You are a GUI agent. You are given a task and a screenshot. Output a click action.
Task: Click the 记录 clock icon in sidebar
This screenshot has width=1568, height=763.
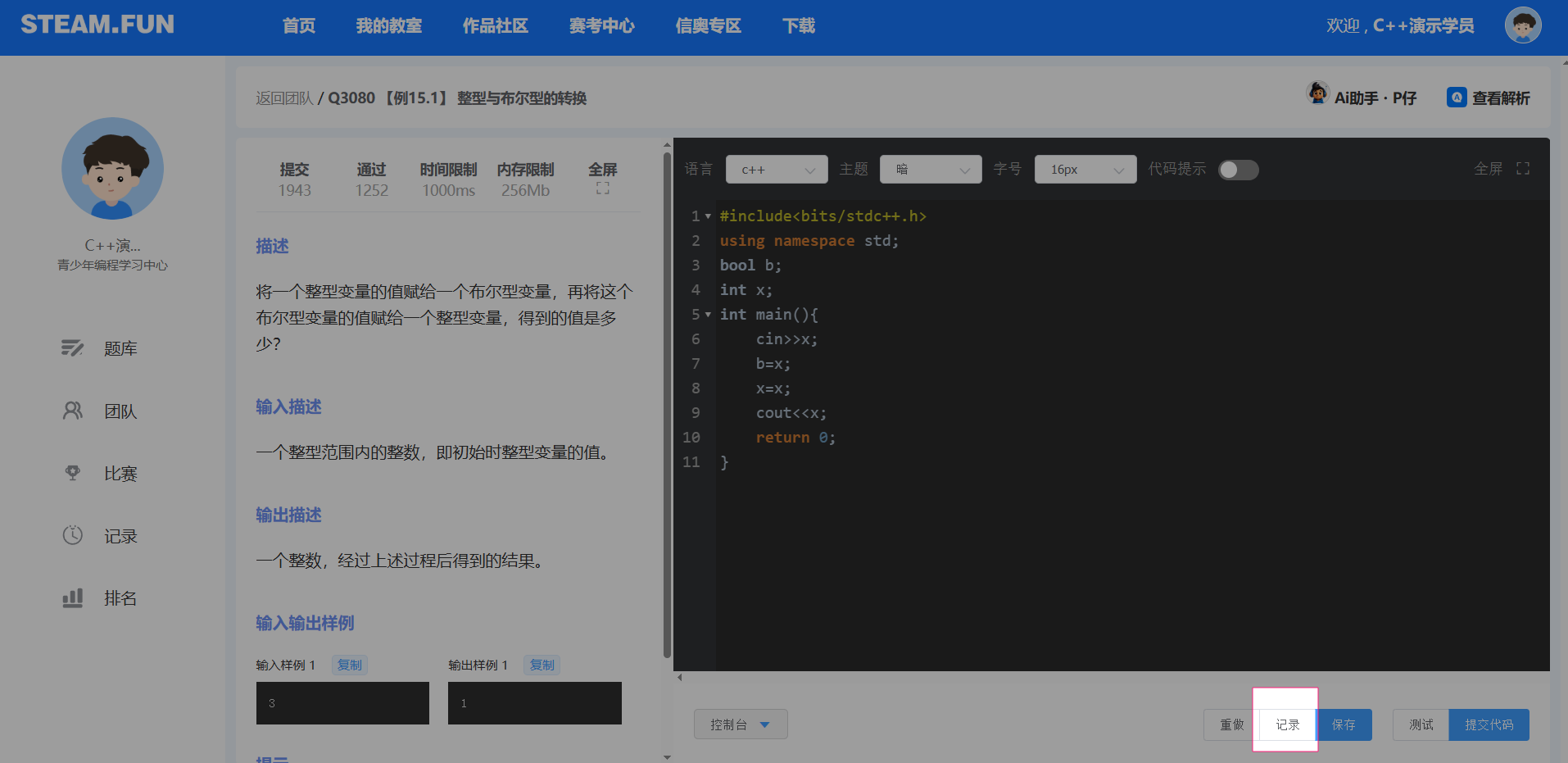(72, 535)
